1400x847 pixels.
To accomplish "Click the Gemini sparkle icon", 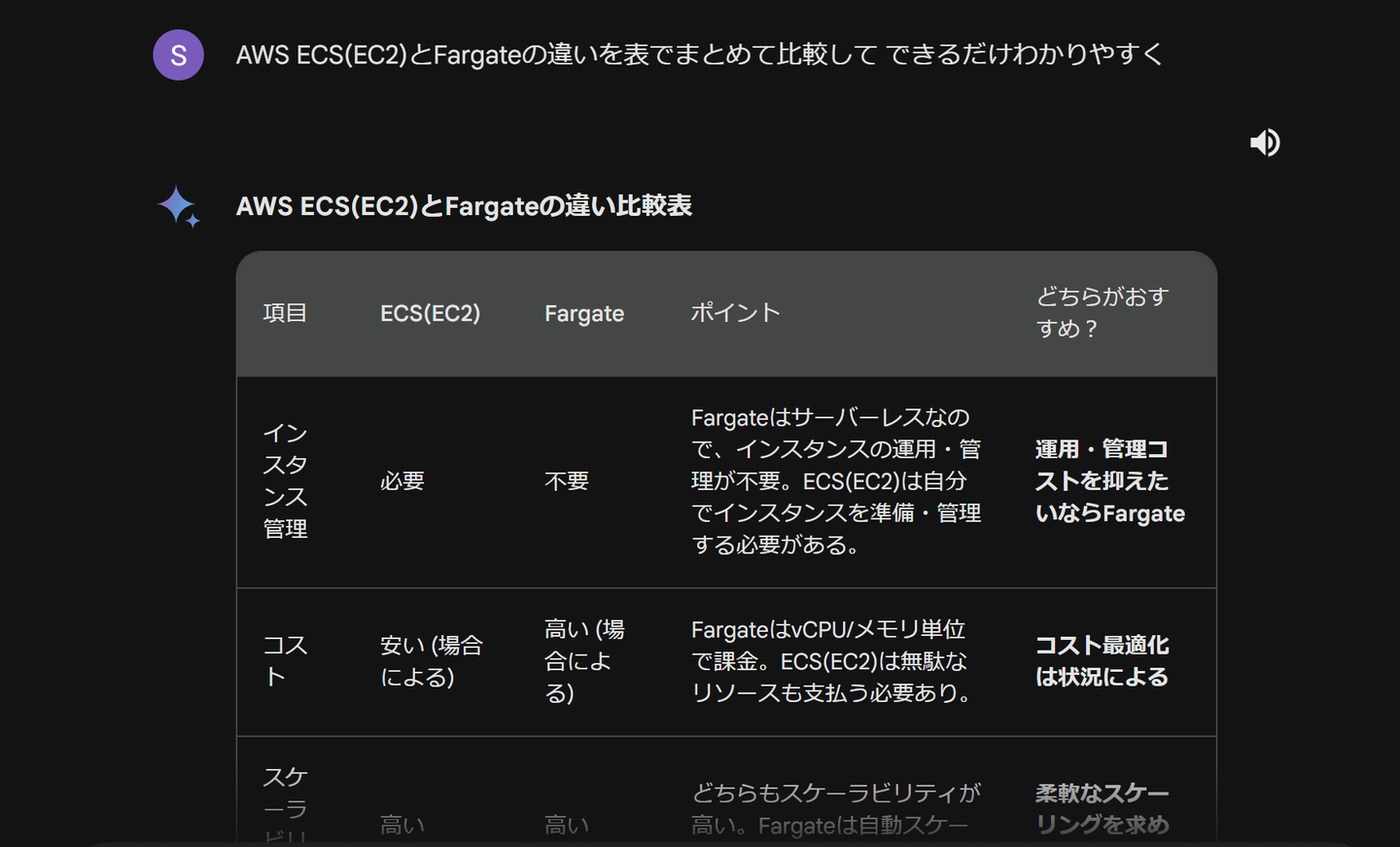I will point(179,206).
